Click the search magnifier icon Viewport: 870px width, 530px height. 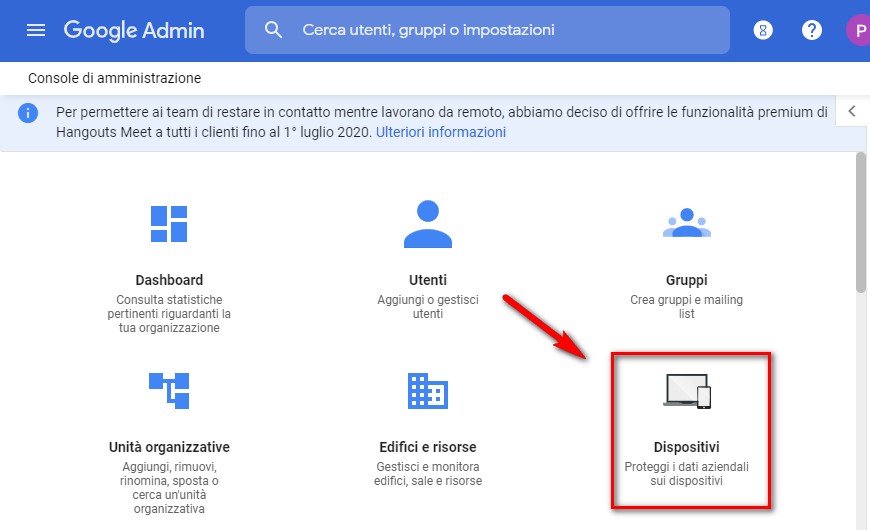click(273, 29)
